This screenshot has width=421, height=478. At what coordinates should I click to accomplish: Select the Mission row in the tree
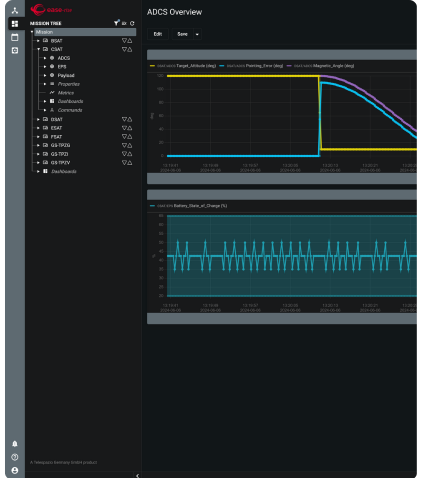pos(85,32)
